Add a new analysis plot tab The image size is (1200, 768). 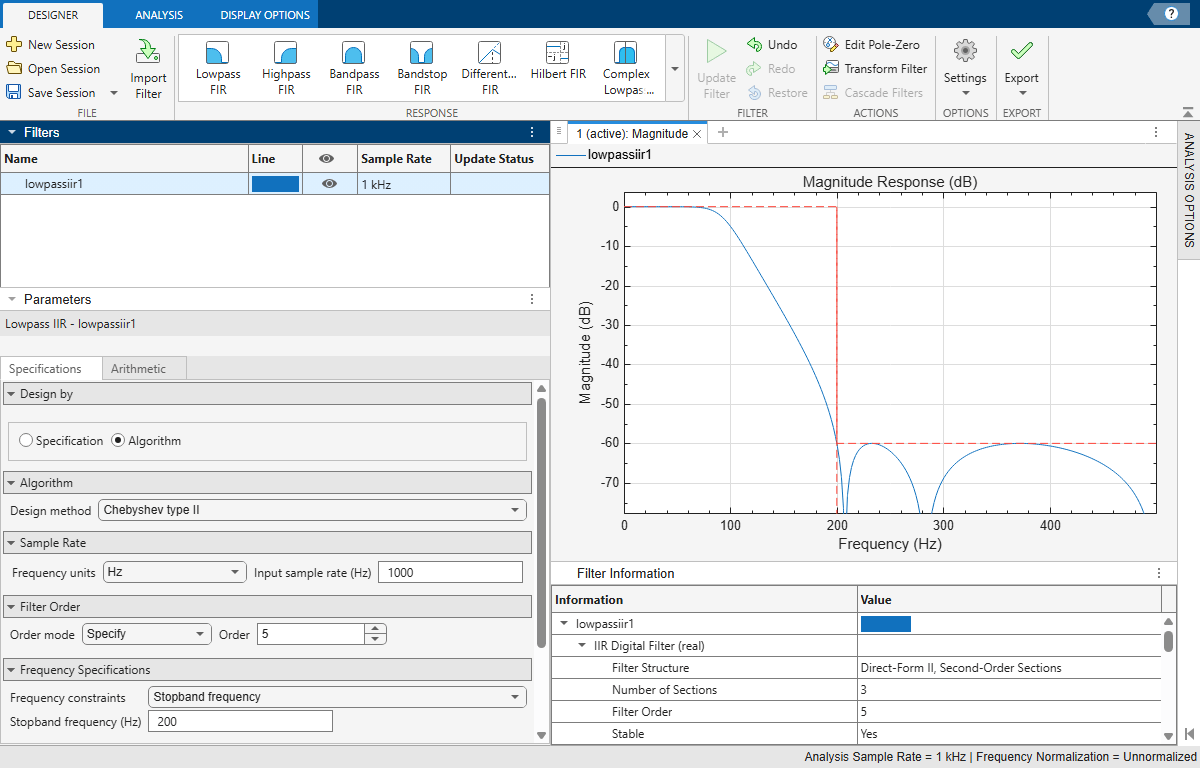point(722,132)
